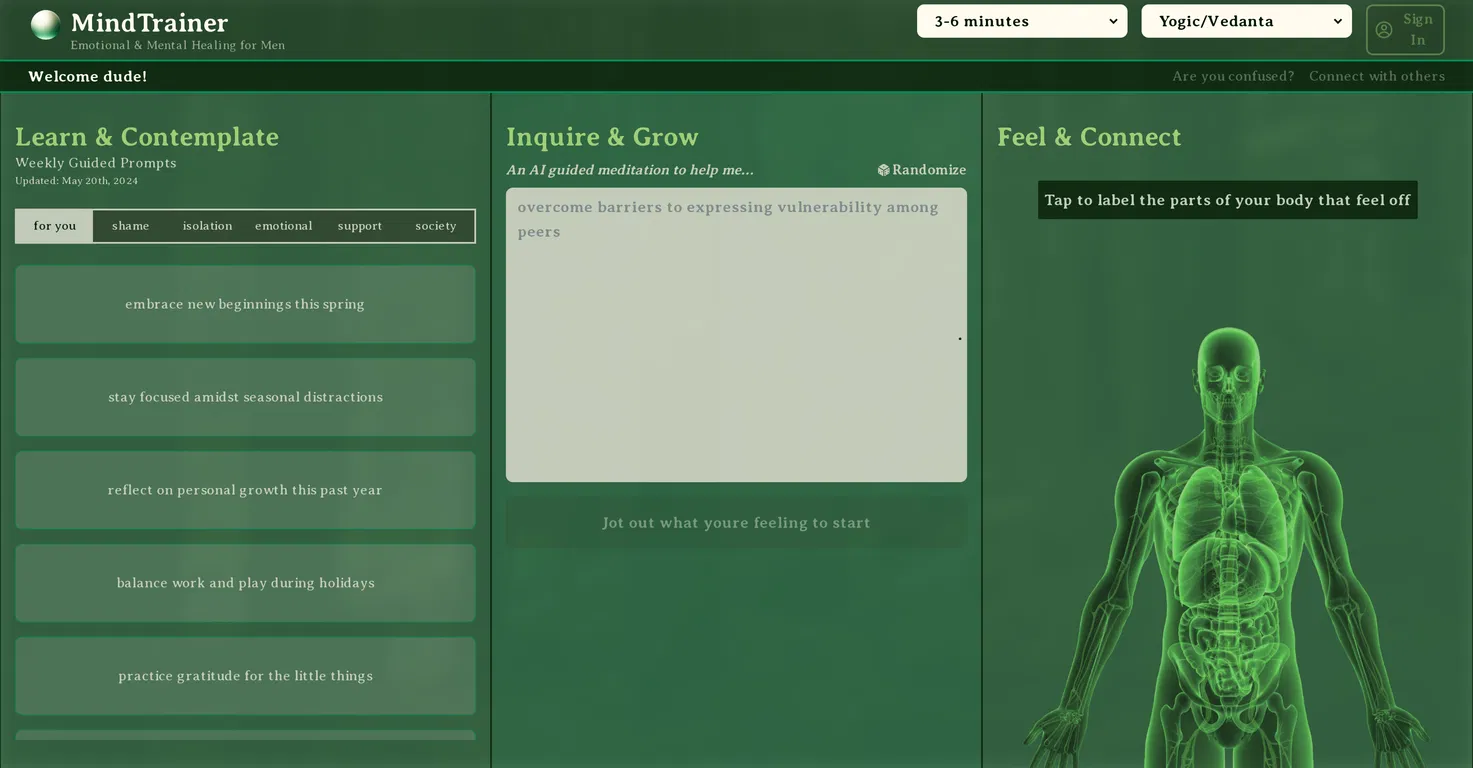Open the support tab
Viewport: 1473px width, 768px height.
point(359,226)
